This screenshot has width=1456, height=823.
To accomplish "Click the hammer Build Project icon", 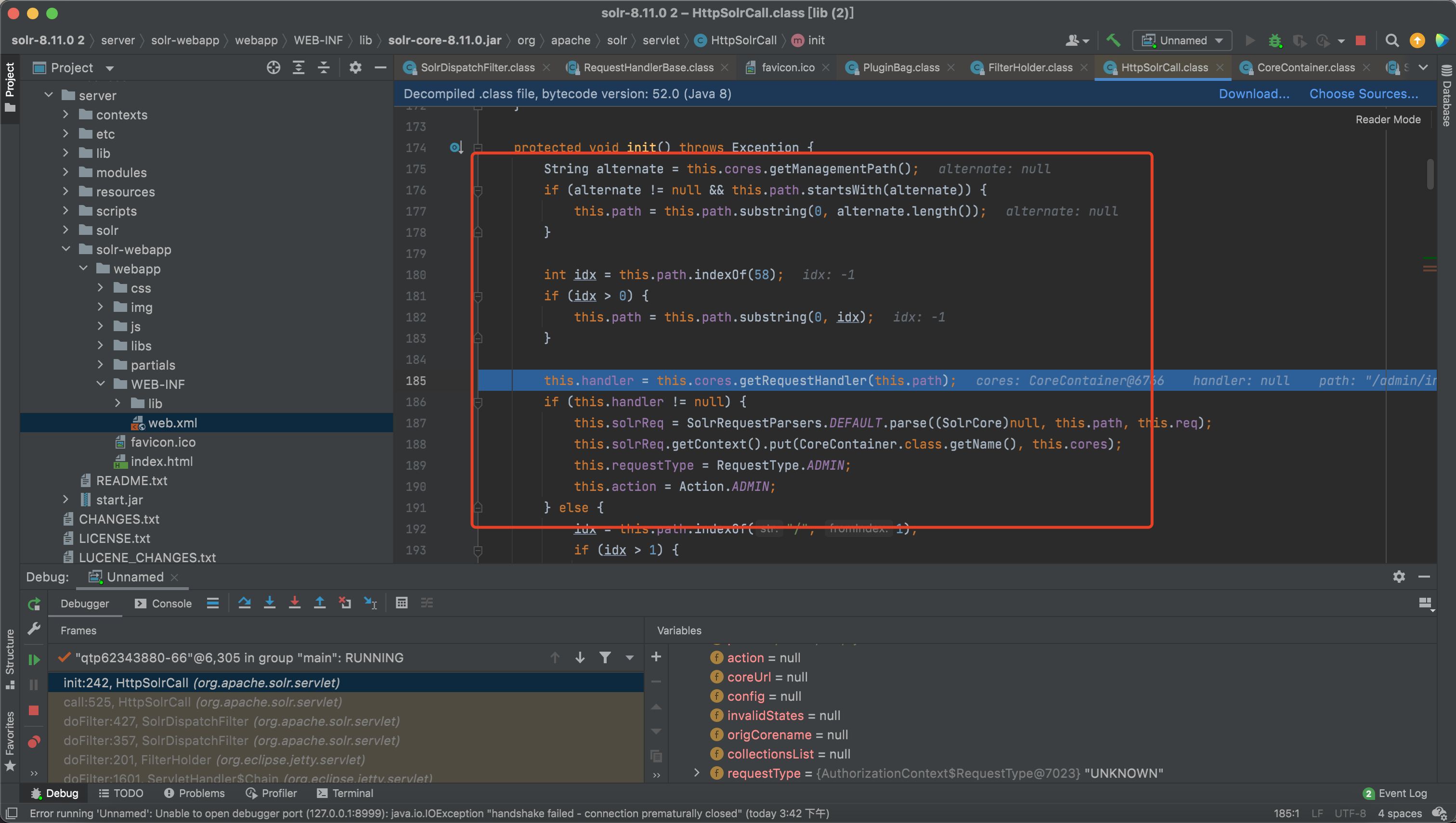I will pos(1113,40).
